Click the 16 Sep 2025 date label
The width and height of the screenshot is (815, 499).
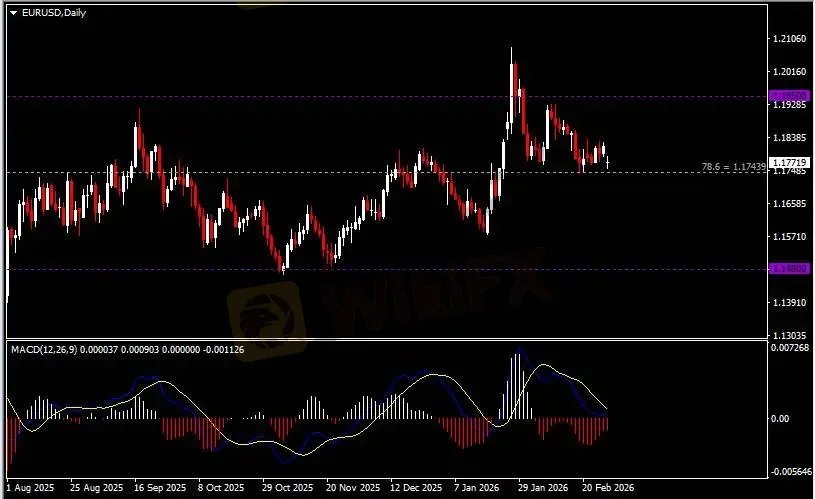point(160,488)
